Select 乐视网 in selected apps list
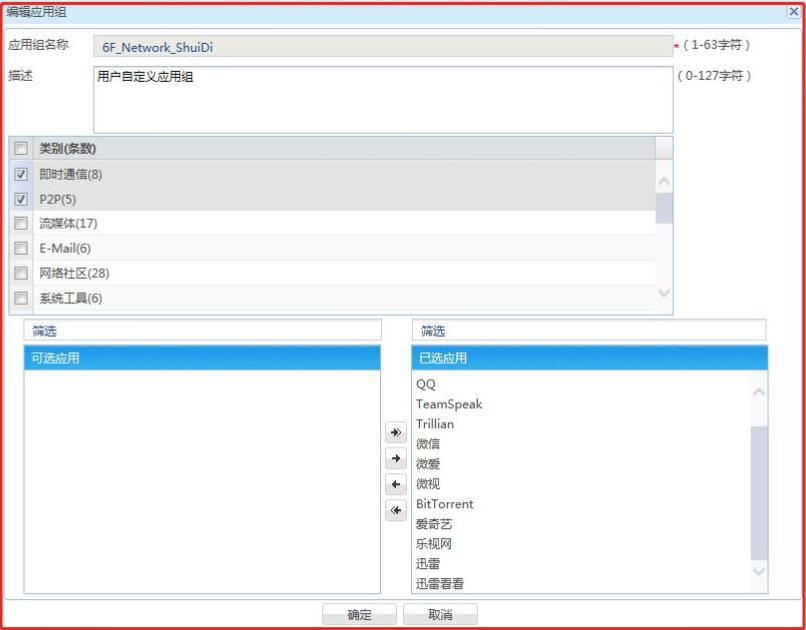The height and width of the screenshot is (630, 806). (434, 544)
